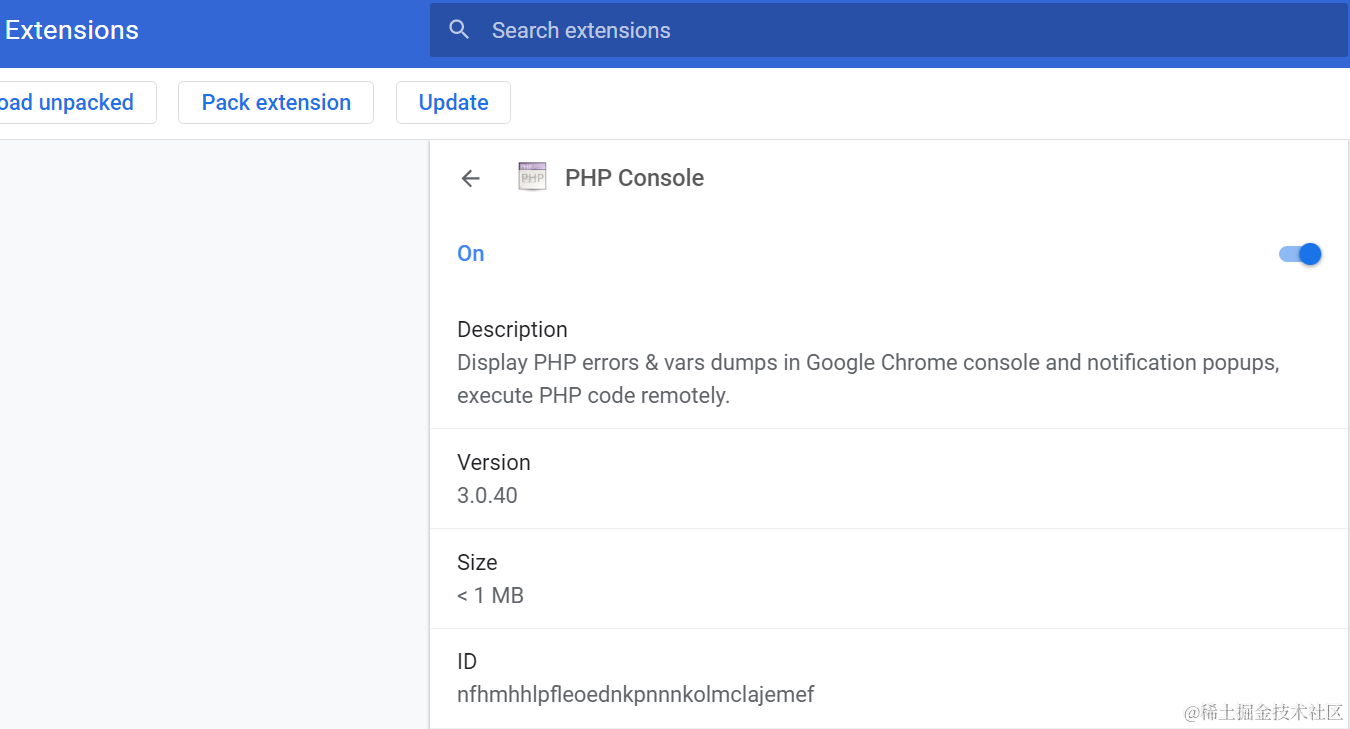Viewport: 1350px width, 729px height.
Task: Disable the PHP Console extension toggle
Action: pos(1300,254)
